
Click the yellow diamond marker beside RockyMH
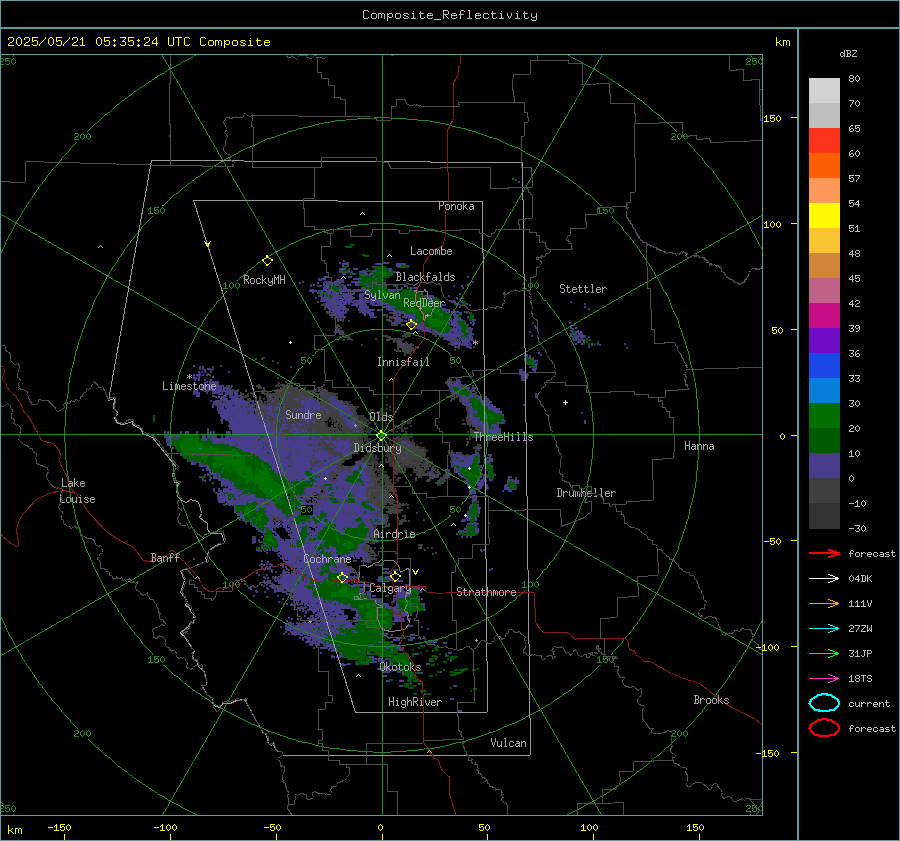pos(267,261)
